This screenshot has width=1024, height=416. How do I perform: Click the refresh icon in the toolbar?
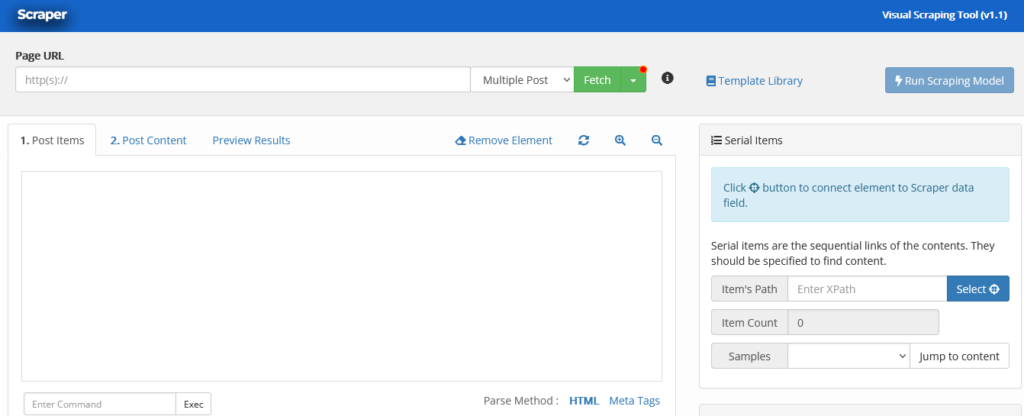584,141
